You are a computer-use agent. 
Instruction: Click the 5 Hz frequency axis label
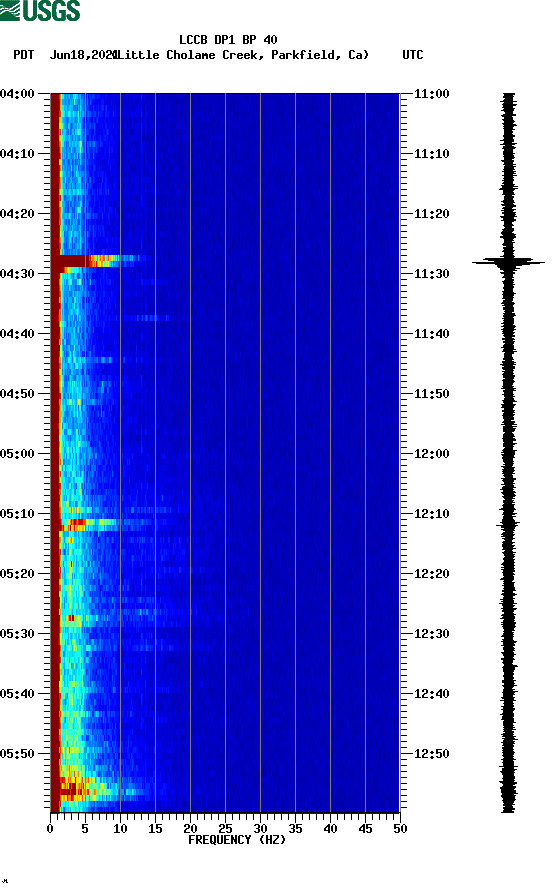click(85, 829)
